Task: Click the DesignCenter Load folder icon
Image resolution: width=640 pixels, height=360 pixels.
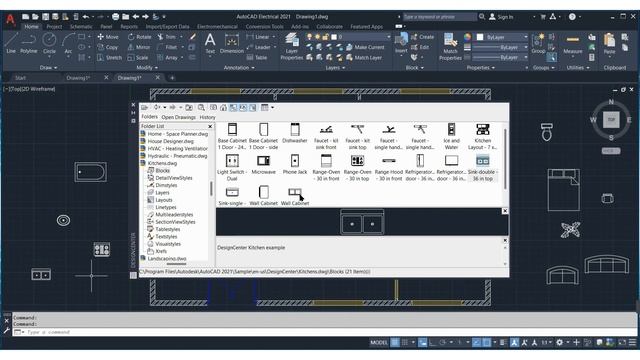Action: pos(144,108)
